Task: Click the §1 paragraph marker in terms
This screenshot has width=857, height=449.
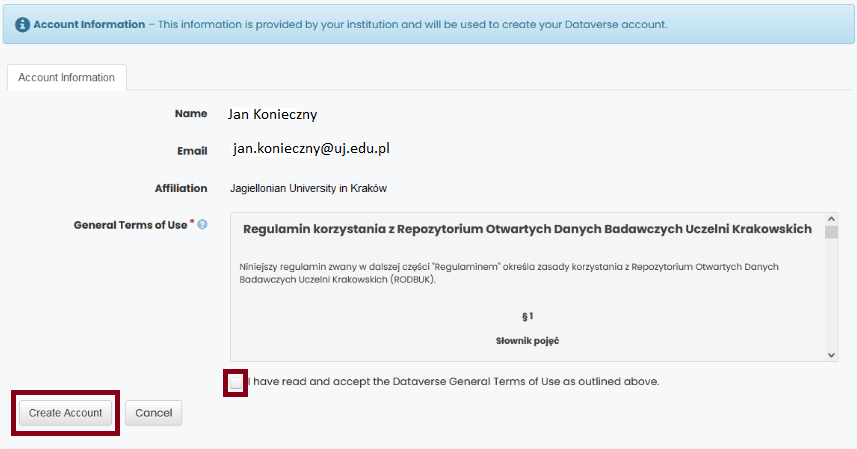Action: click(x=527, y=316)
